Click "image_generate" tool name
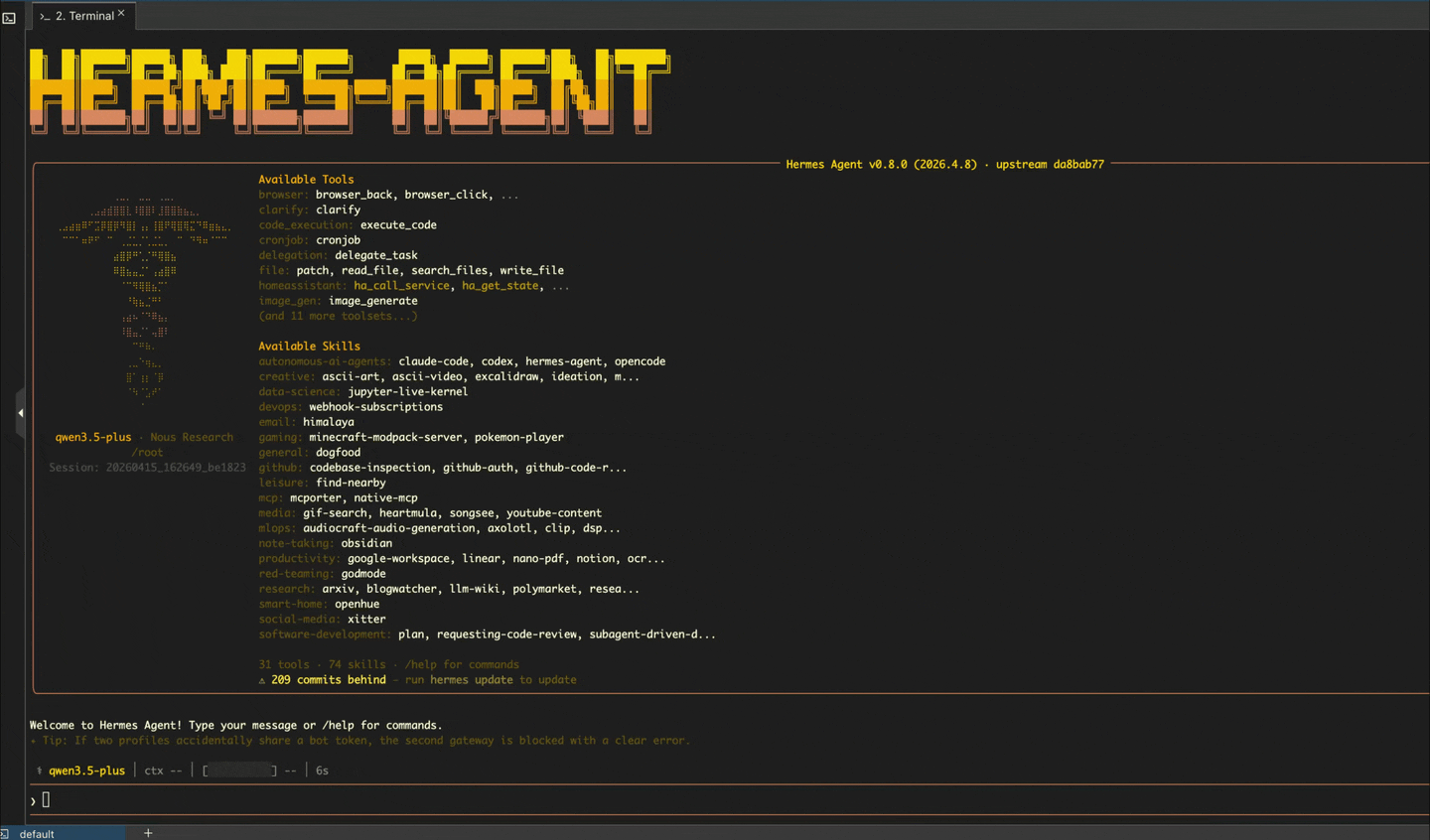1430x840 pixels. click(x=373, y=301)
